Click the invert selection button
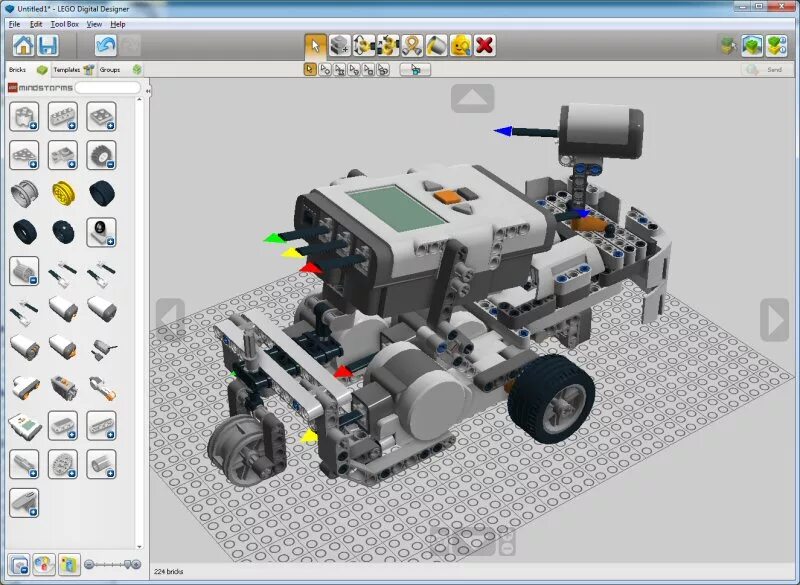Viewport: 800px width, 585px height. pyautogui.click(x=415, y=69)
